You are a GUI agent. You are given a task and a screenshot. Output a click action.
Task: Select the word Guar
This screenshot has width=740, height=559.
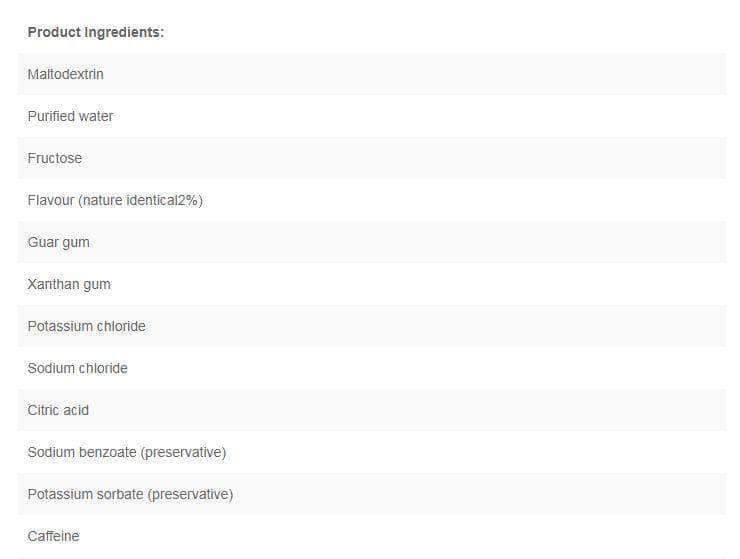tap(44, 242)
